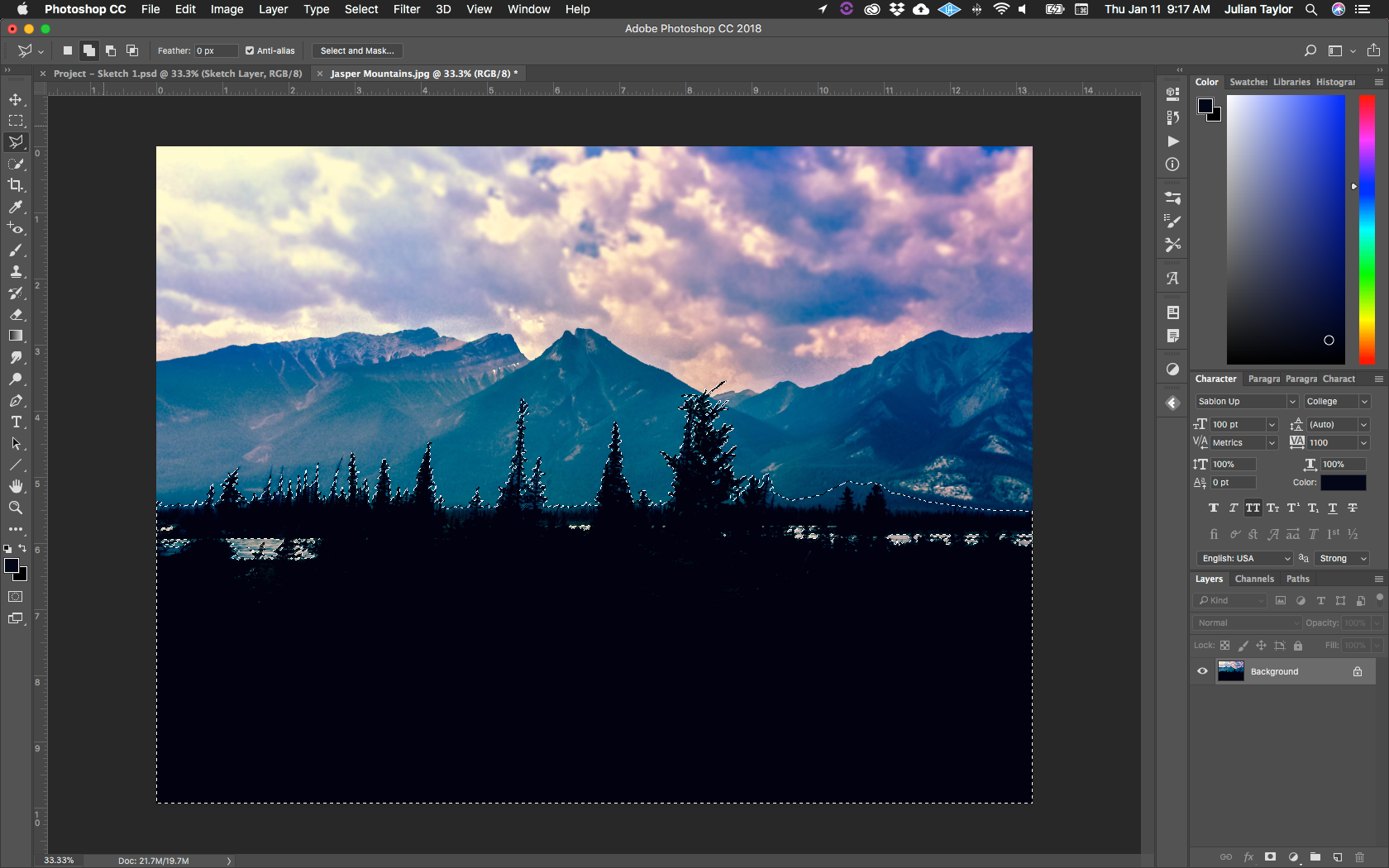Switch to the Paths tab

click(1298, 579)
